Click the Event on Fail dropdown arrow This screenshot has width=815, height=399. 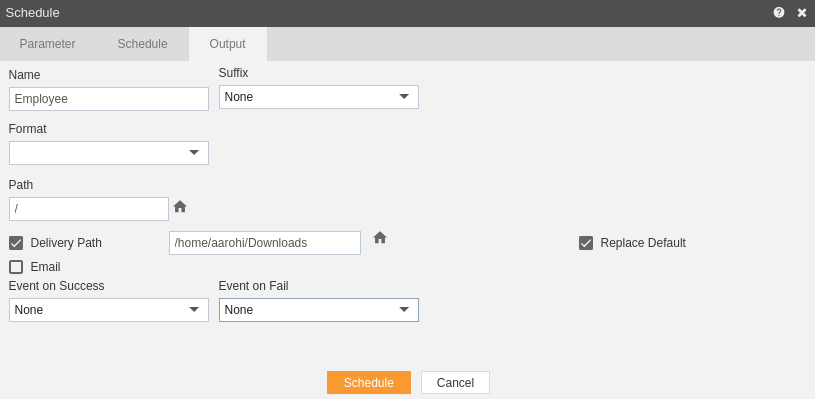point(404,310)
